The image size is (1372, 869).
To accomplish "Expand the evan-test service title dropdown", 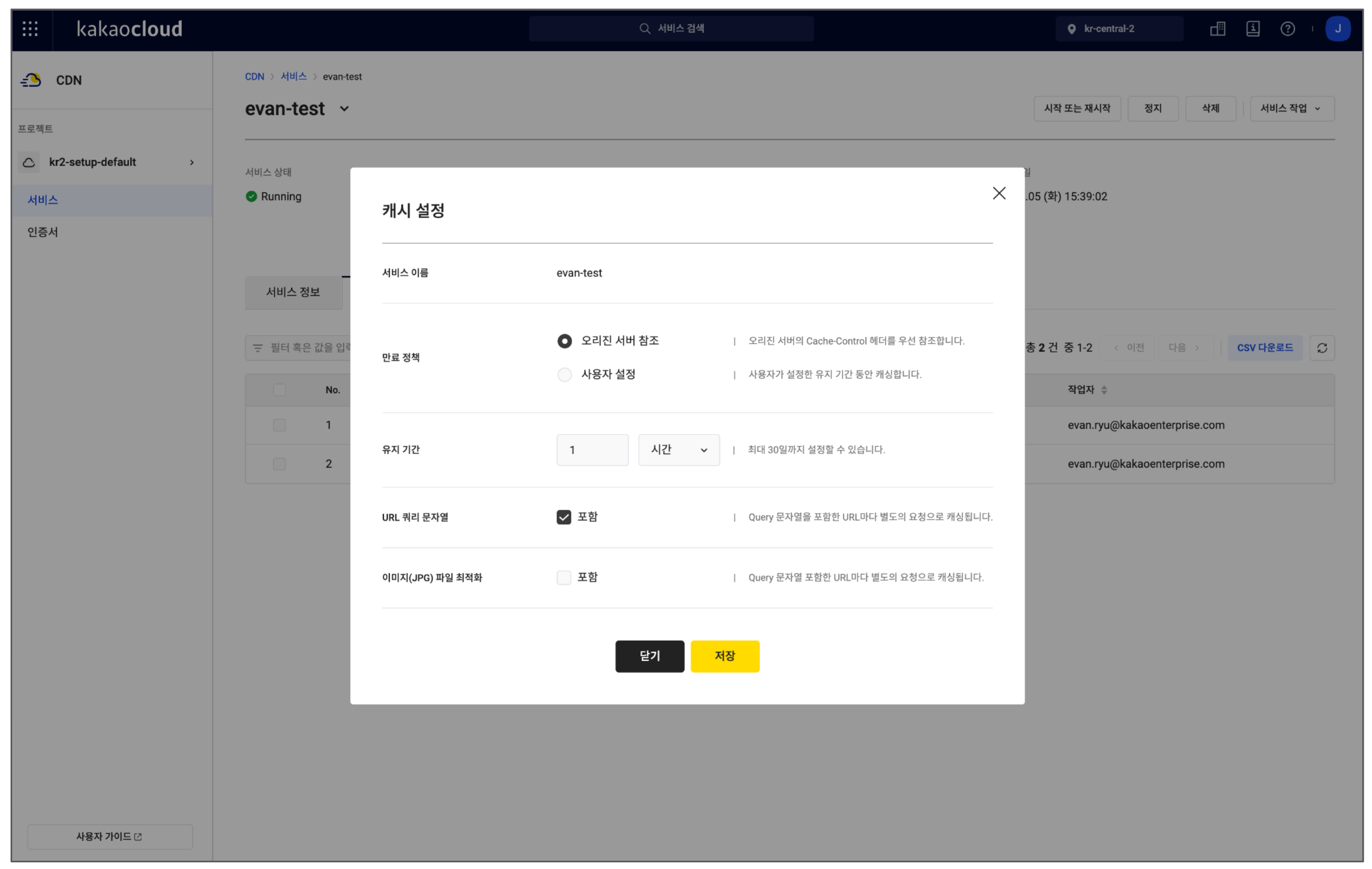I will point(344,109).
